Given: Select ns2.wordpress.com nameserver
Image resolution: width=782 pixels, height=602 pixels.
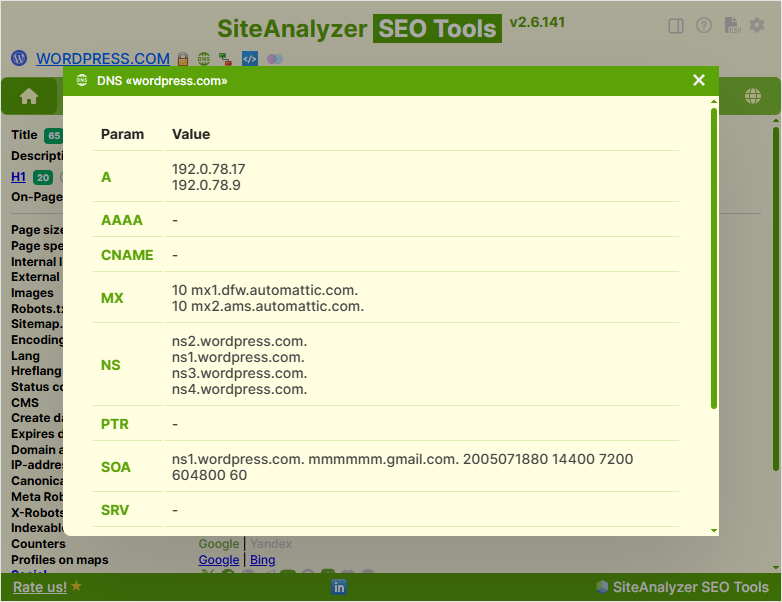Looking at the screenshot, I should pyautogui.click(x=239, y=341).
